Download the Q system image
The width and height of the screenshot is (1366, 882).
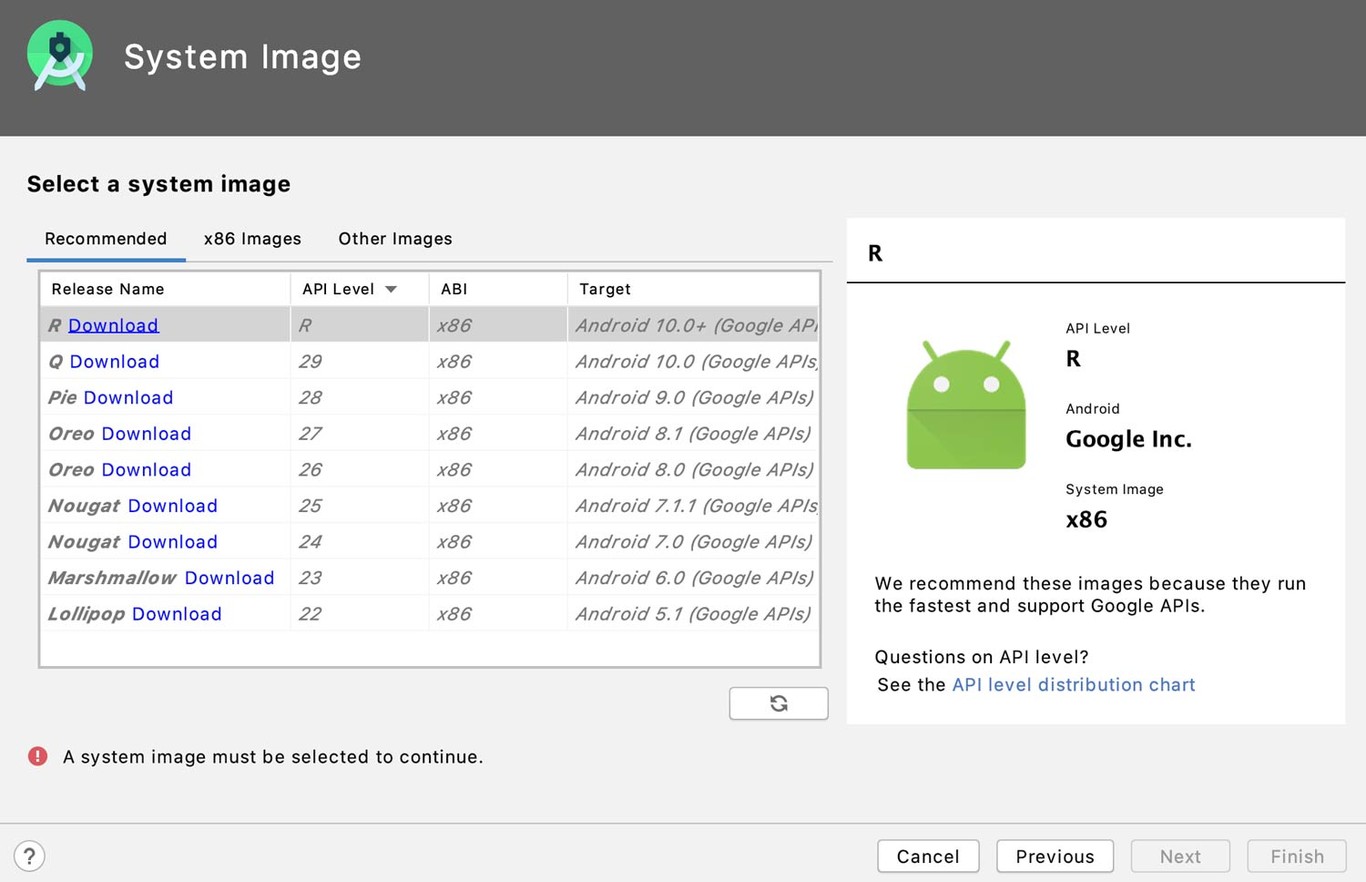coord(113,361)
